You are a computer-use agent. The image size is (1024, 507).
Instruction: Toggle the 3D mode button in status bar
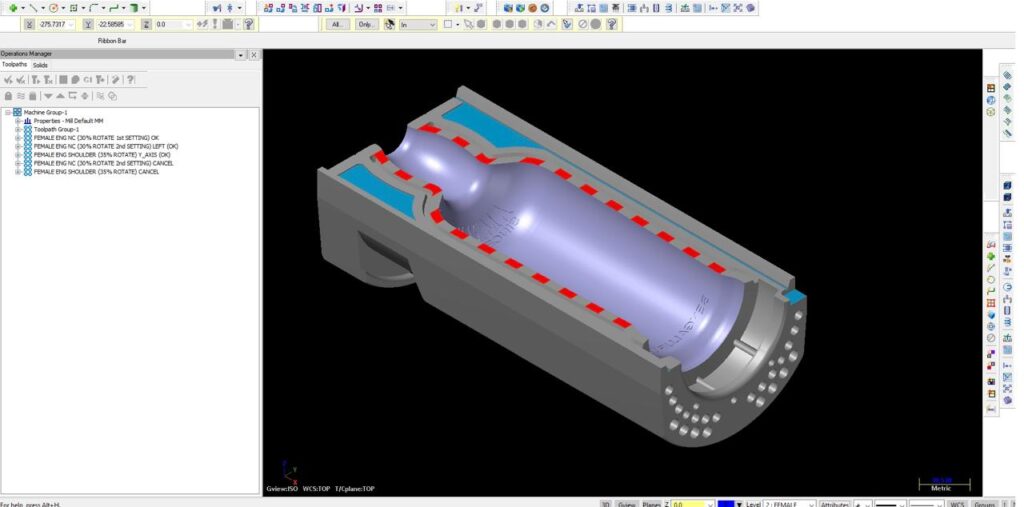604,505
